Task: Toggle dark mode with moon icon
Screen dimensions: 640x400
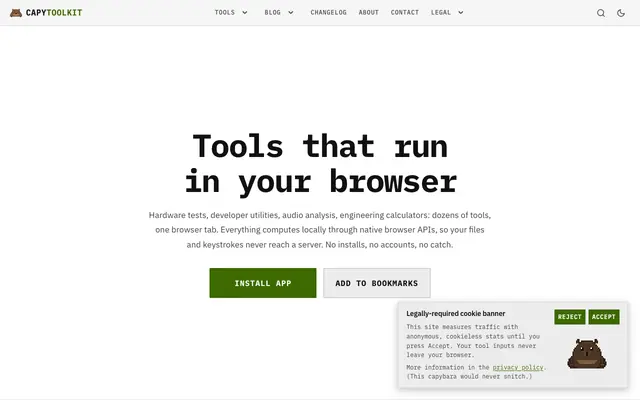Action: click(621, 13)
